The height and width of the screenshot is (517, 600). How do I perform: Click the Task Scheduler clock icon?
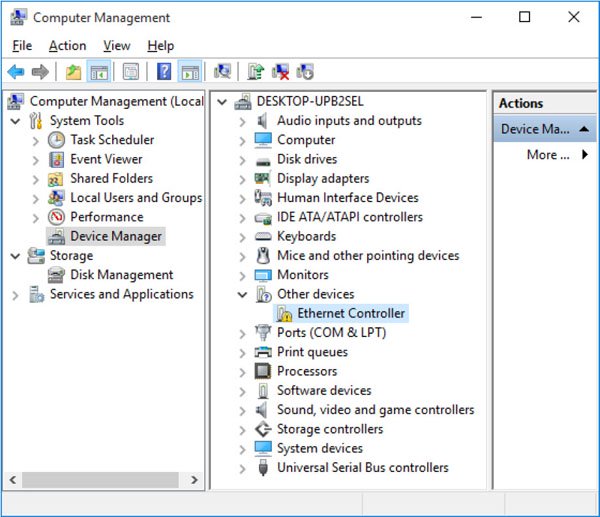click(x=57, y=140)
